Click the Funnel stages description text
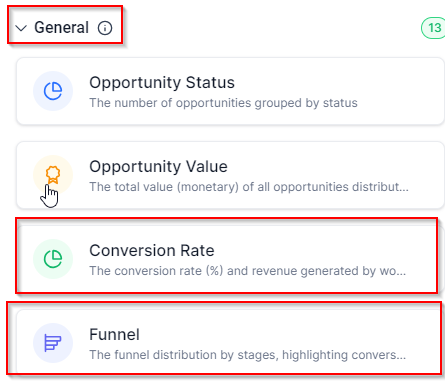 coord(248,355)
